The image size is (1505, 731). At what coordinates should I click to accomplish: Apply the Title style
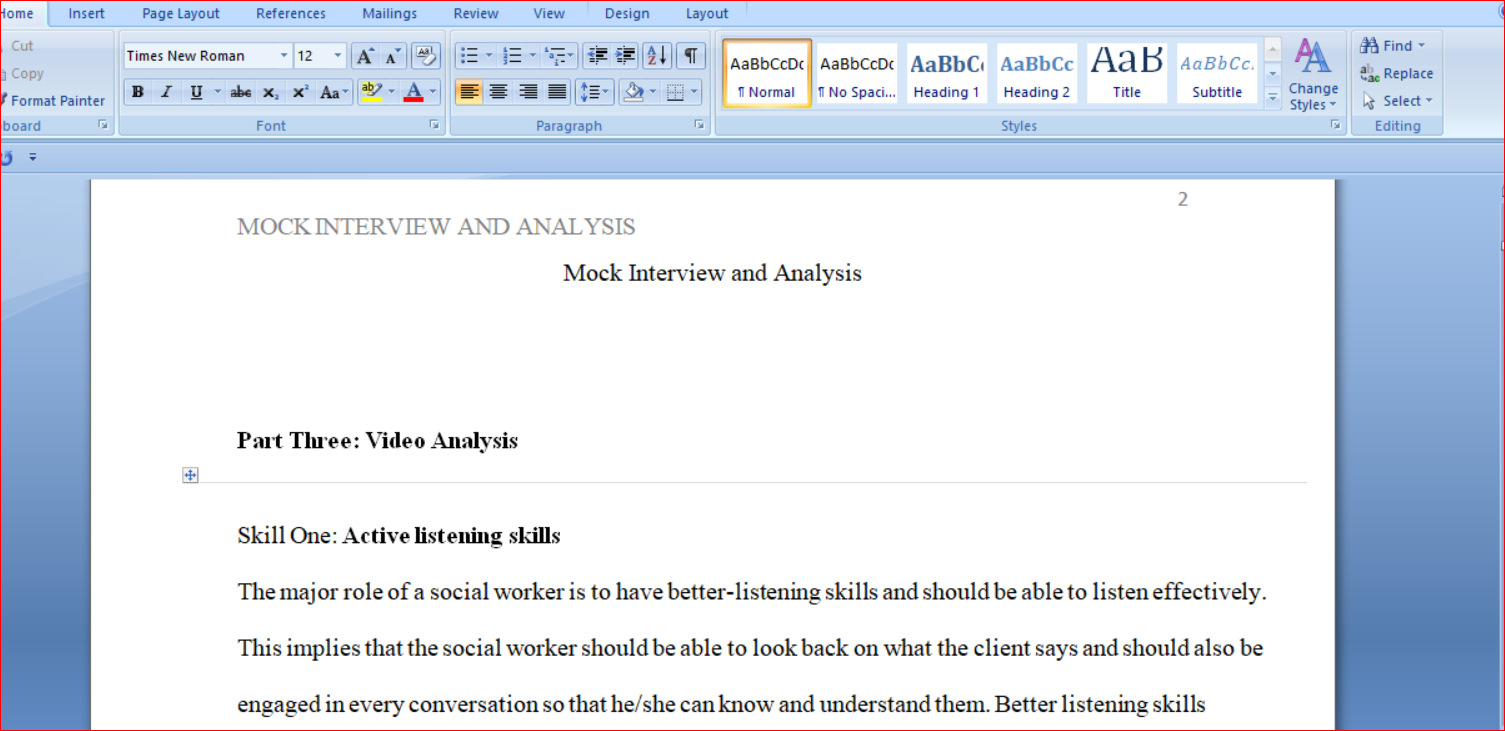click(1127, 73)
